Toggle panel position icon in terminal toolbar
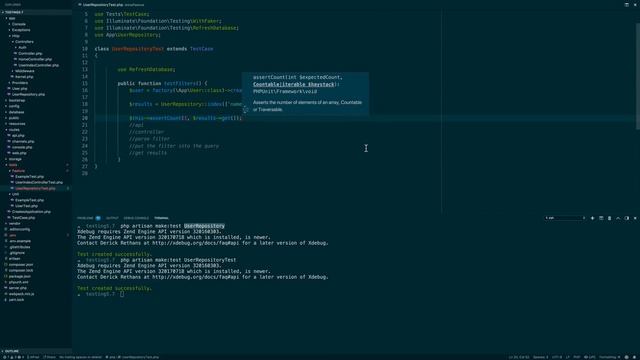The width and height of the screenshot is (640, 360). (x=627, y=218)
